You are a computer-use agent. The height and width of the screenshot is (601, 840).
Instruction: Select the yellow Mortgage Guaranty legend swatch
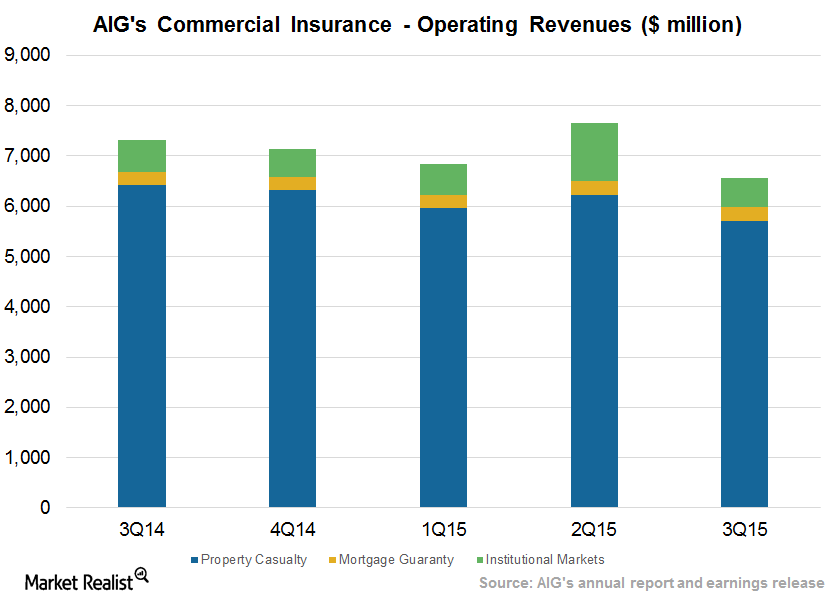click(x=332, y=560)
